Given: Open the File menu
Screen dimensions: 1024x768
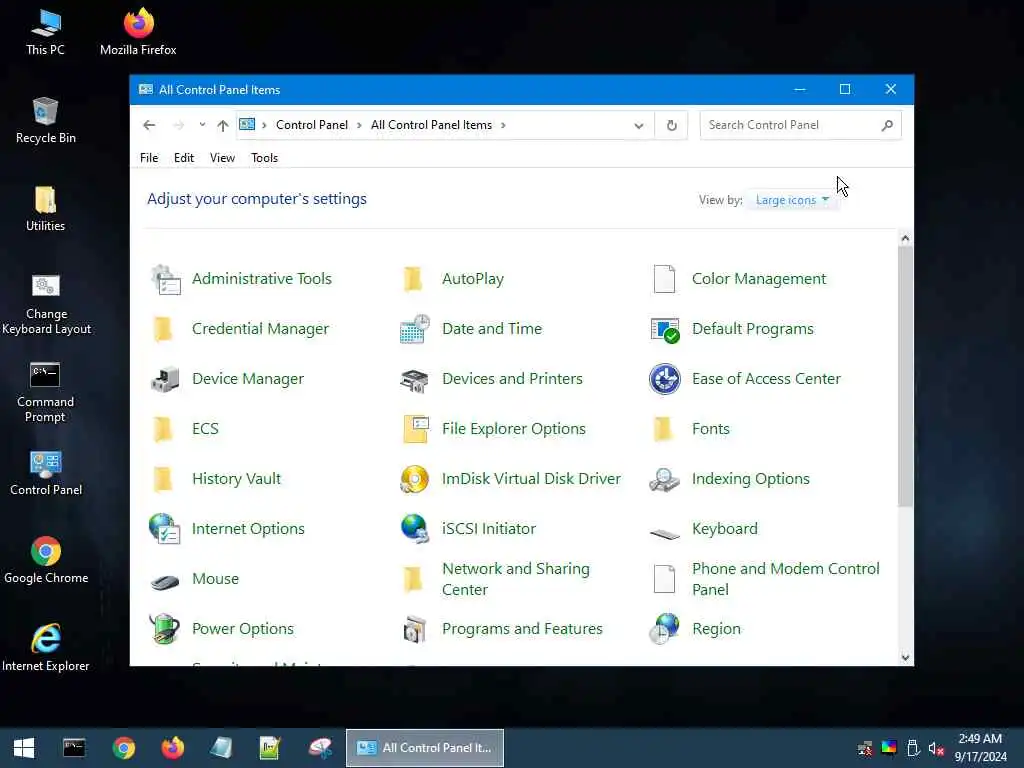Looking at the screenshot, I should tap(149, 158).
